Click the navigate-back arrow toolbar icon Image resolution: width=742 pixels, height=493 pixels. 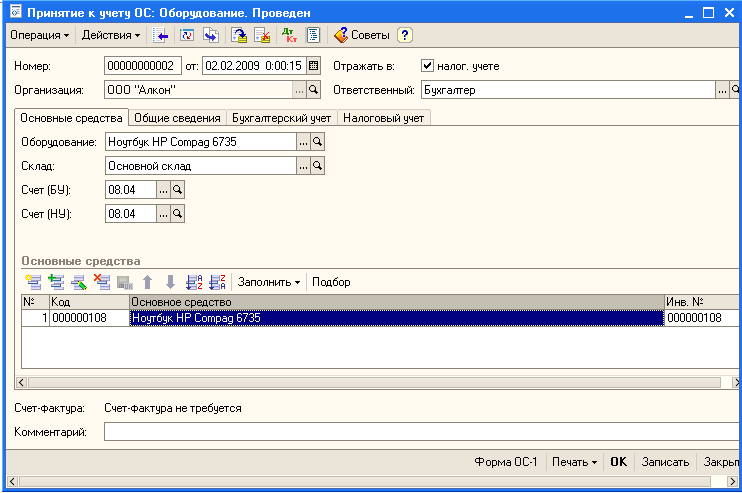point(161,35)
